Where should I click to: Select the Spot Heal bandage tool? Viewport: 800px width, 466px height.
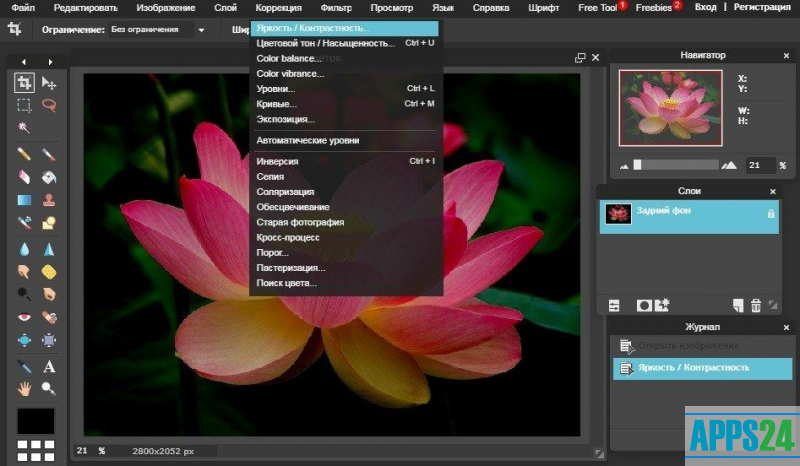pyautogui.click(x=49, y=317)
